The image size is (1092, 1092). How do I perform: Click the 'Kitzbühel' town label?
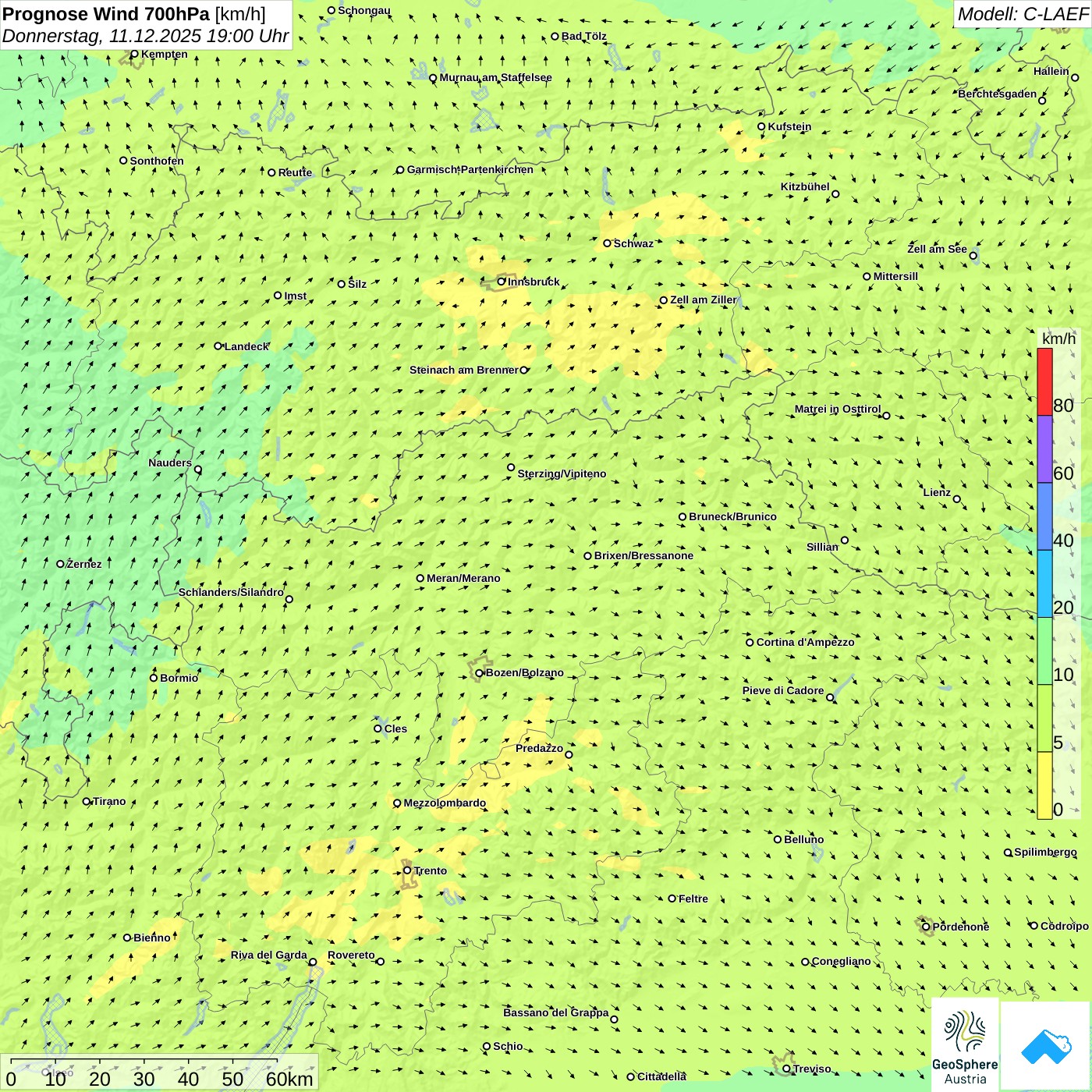[805, 186]
